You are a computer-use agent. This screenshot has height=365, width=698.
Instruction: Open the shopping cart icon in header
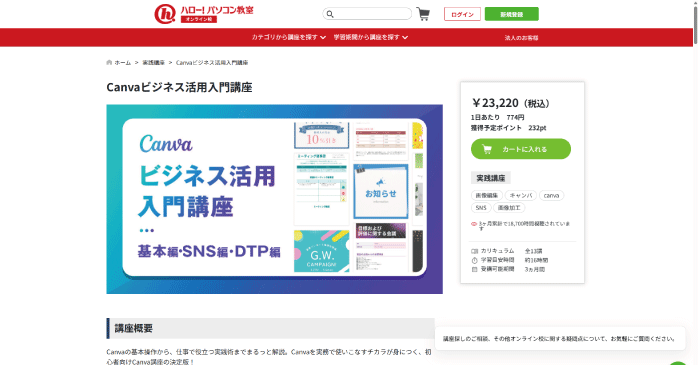pyautogui.click(x=423, y=14)
